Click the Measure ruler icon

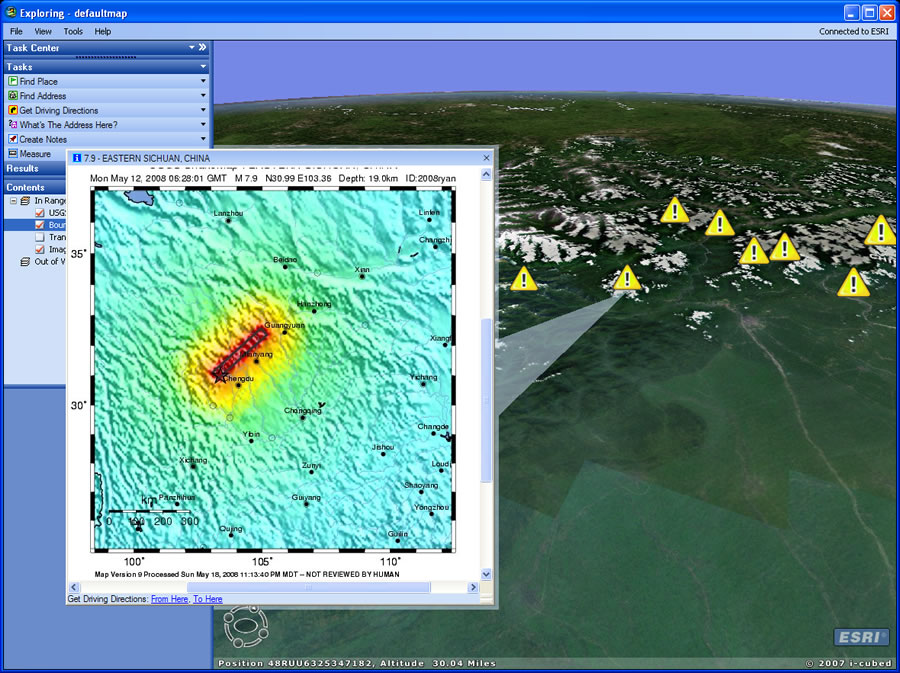(x=13, y=154)
